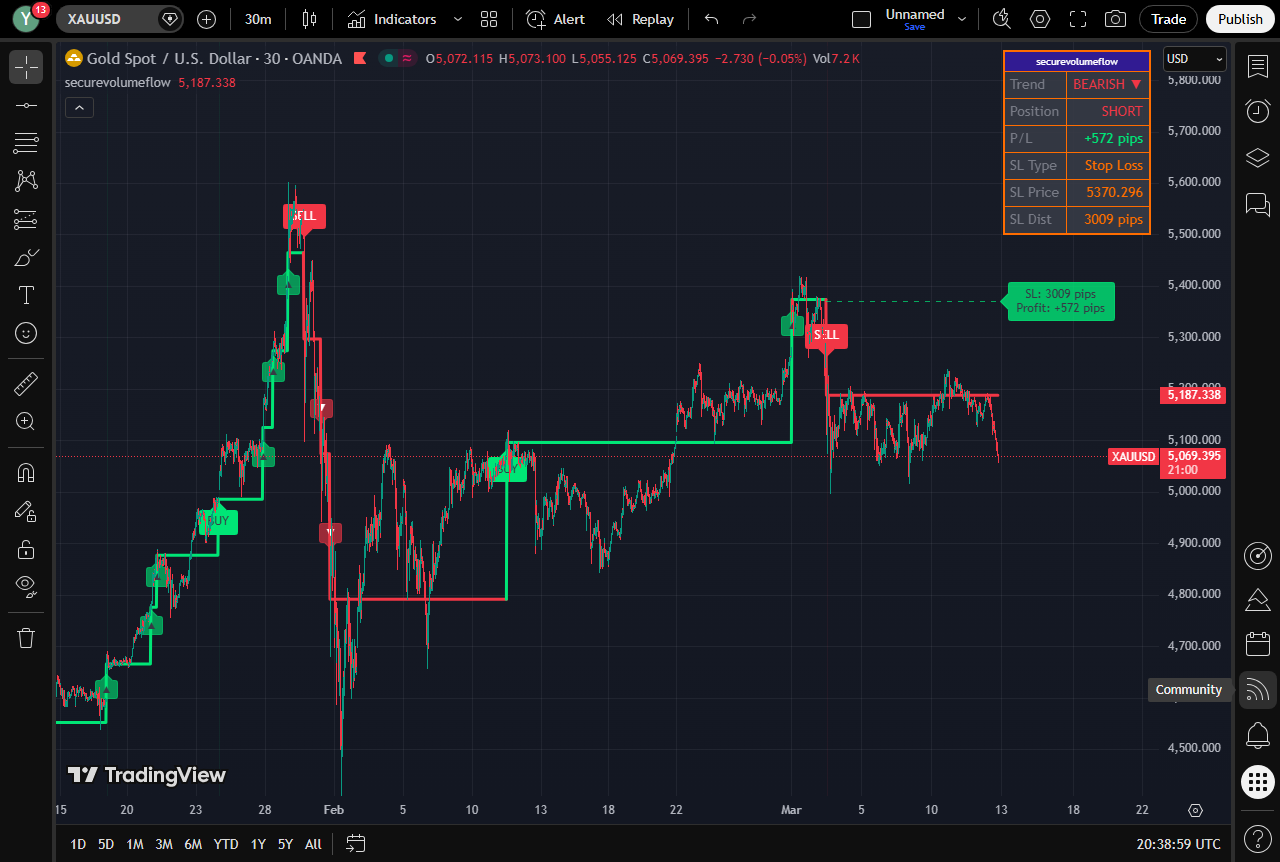The image size is (1280, 862).
Task: Select the Trend Line drawing tool
Action: 26,105
